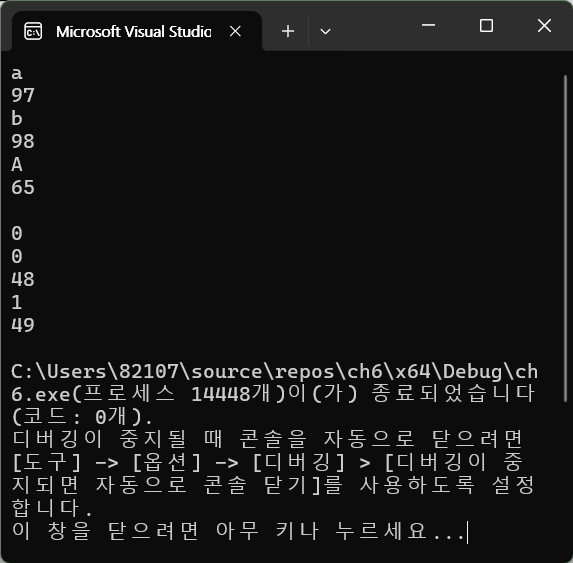Click the output line '65'
The width and height of the screenshot is (573, 563).
coord(23,187)
